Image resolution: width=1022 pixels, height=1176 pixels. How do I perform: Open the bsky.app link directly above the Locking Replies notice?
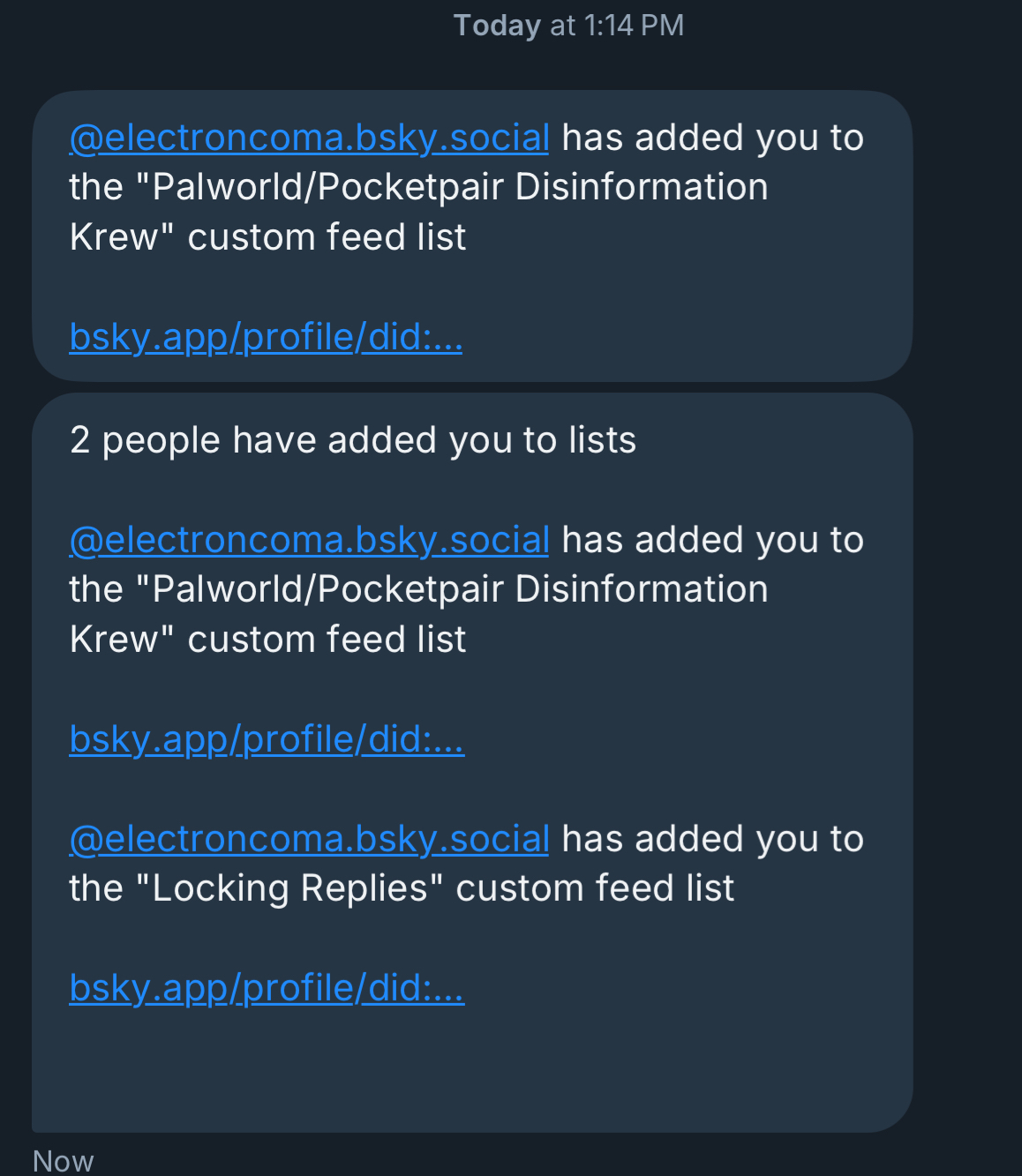[267, 739]
